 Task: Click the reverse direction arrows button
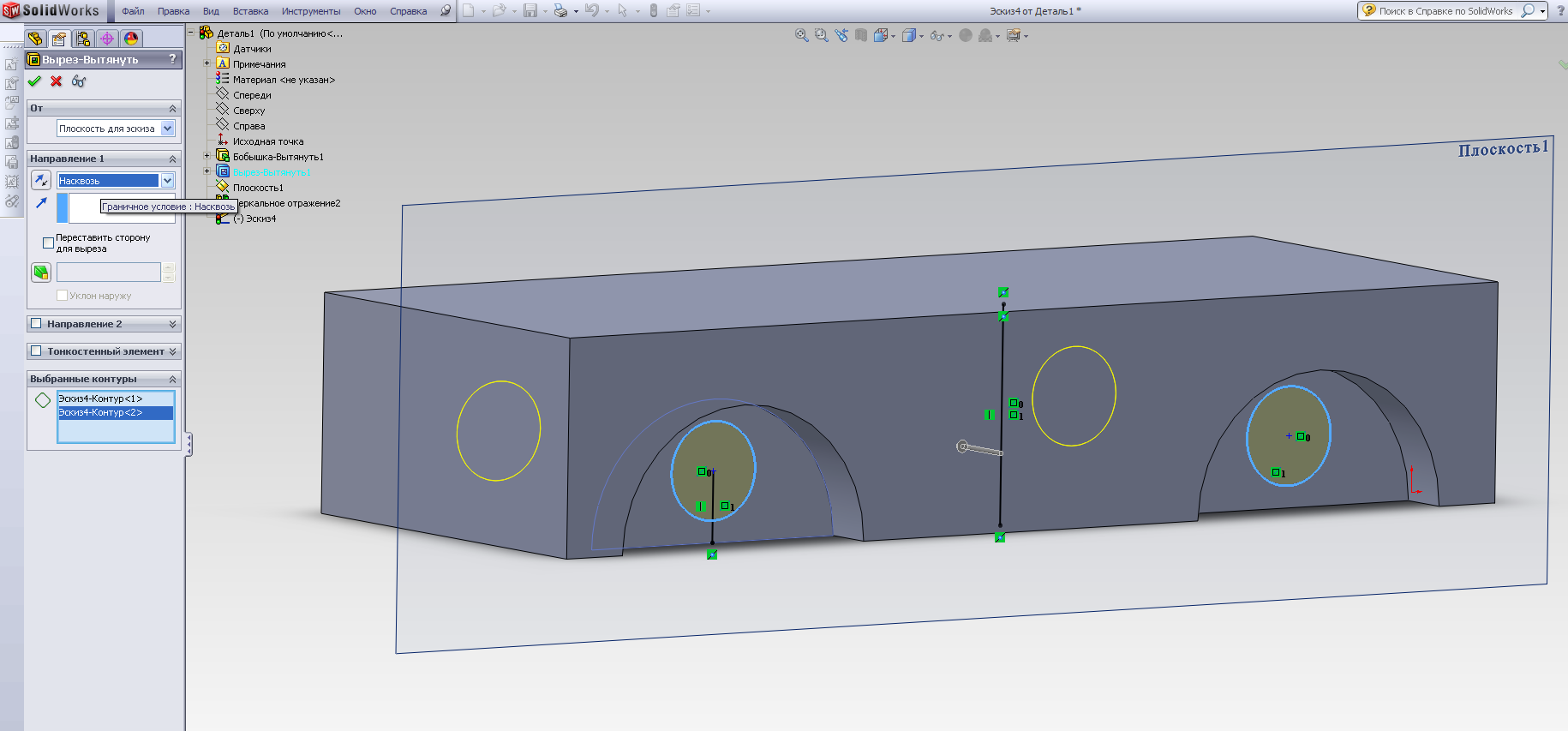pyautogui.click(x=41, y=180)
